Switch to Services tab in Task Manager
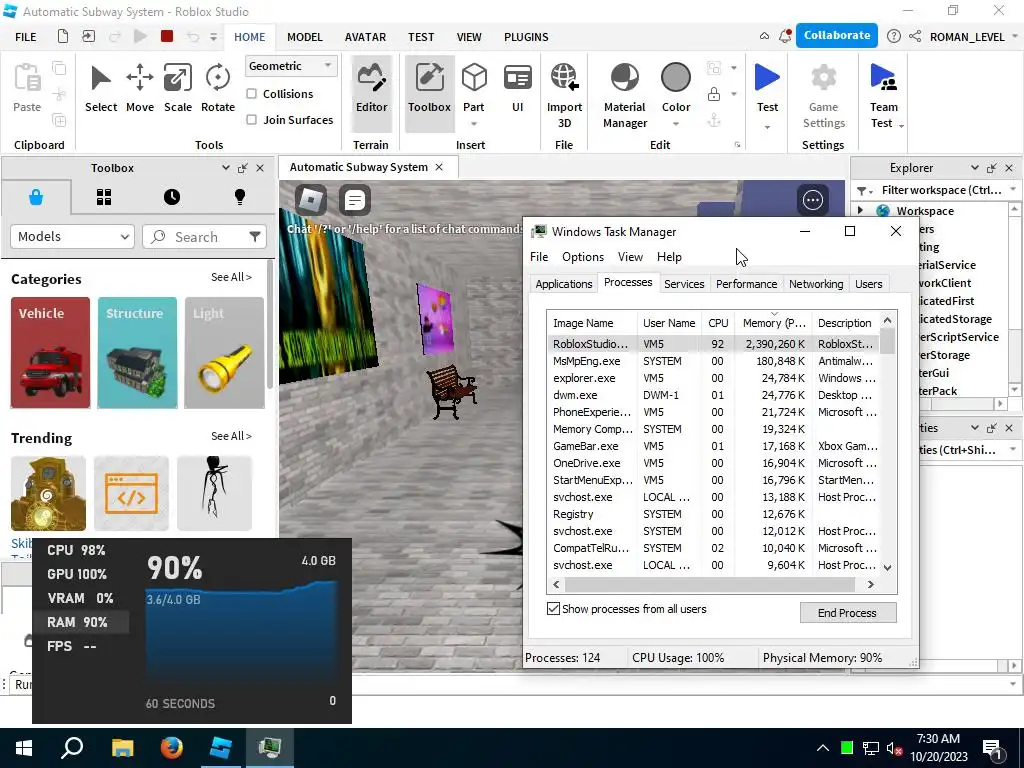The height and width of the screenshot is (768, 1024). [684, 284]
